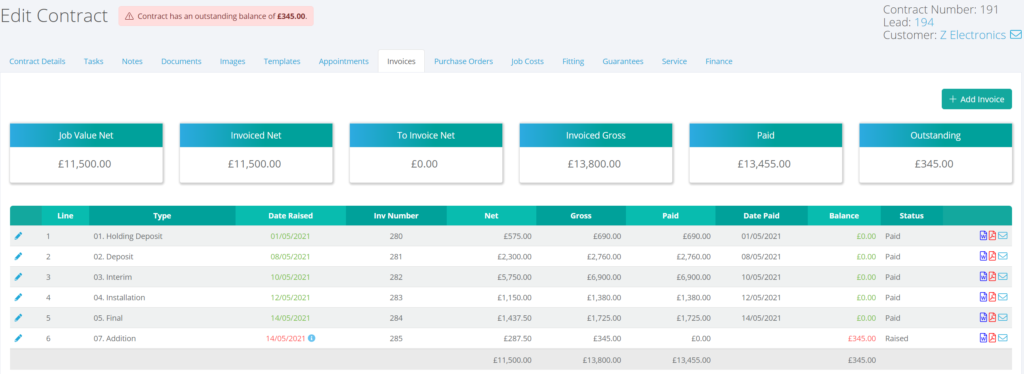This screenshot has width=1024, height=374.
Task: Click the Paid summary card showing £13,455.00
Action: (765, 153)
